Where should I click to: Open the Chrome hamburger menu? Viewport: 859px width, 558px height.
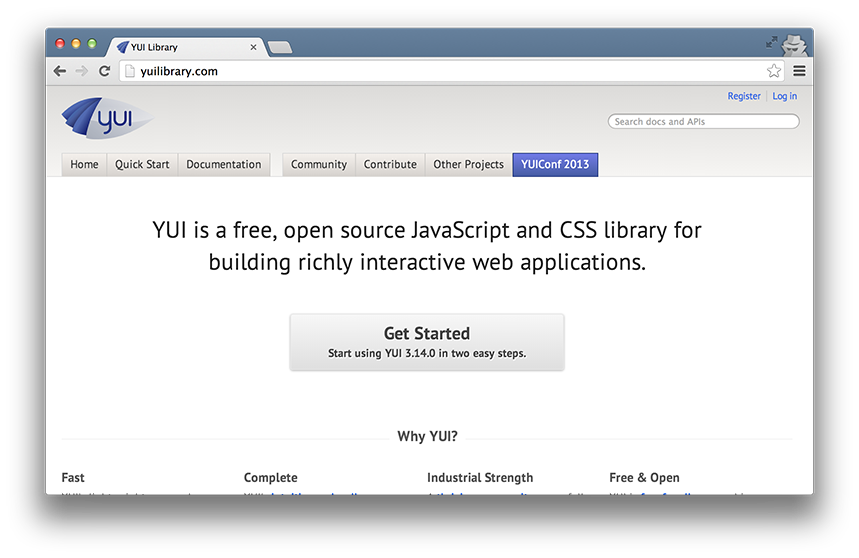(x=799, y=71)
